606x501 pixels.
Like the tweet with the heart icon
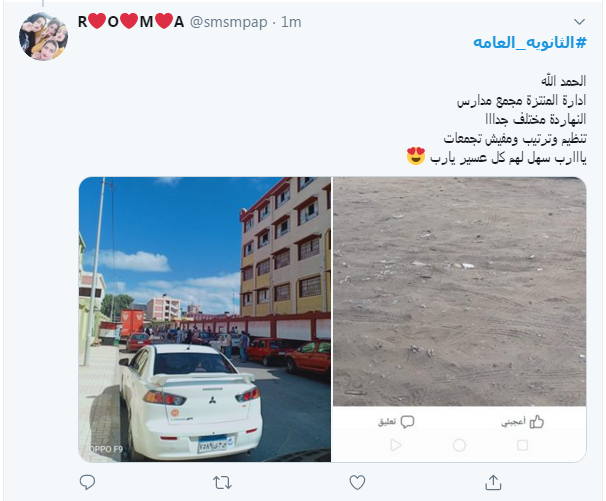click(x=357, y=482)
